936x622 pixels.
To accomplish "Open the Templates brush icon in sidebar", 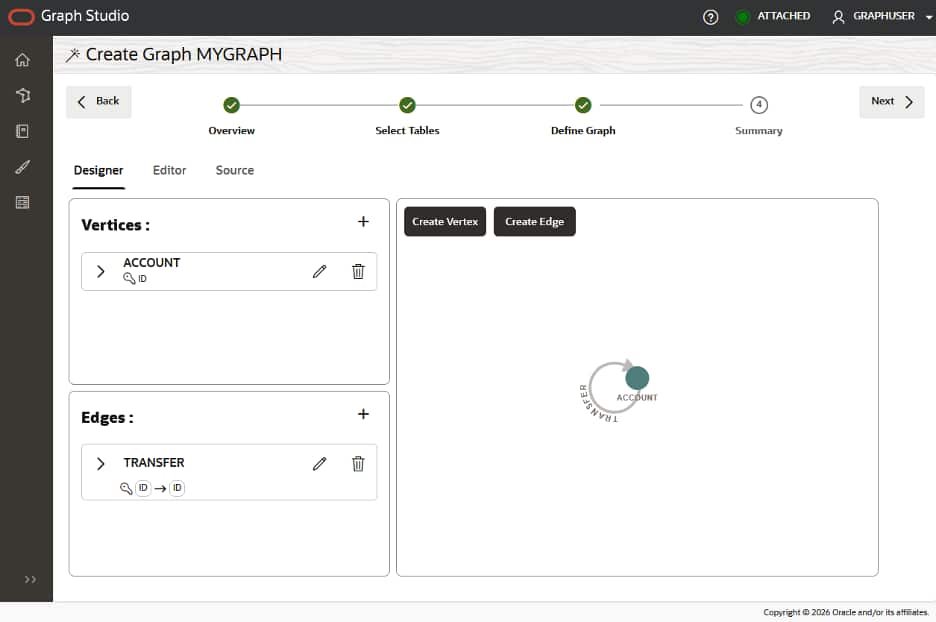I will click(x=22, y=167).
